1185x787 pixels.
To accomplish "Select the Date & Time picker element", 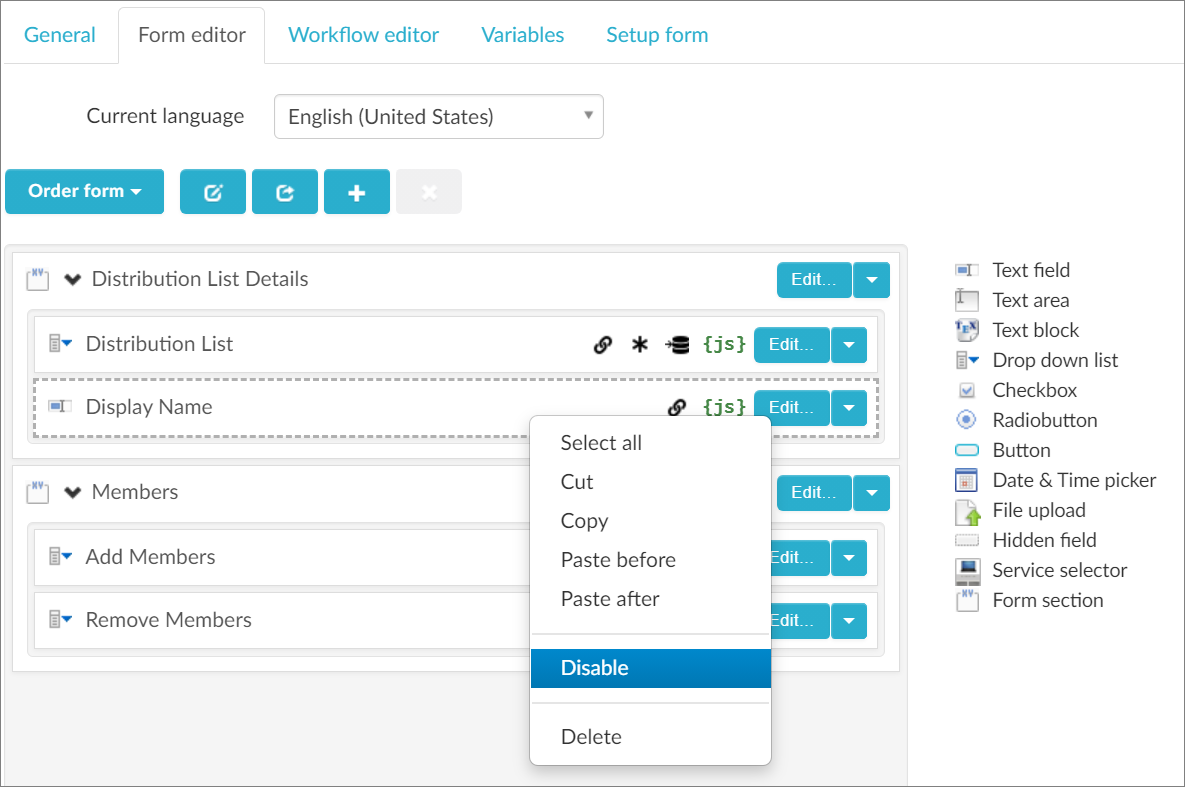I will 1073,480.
